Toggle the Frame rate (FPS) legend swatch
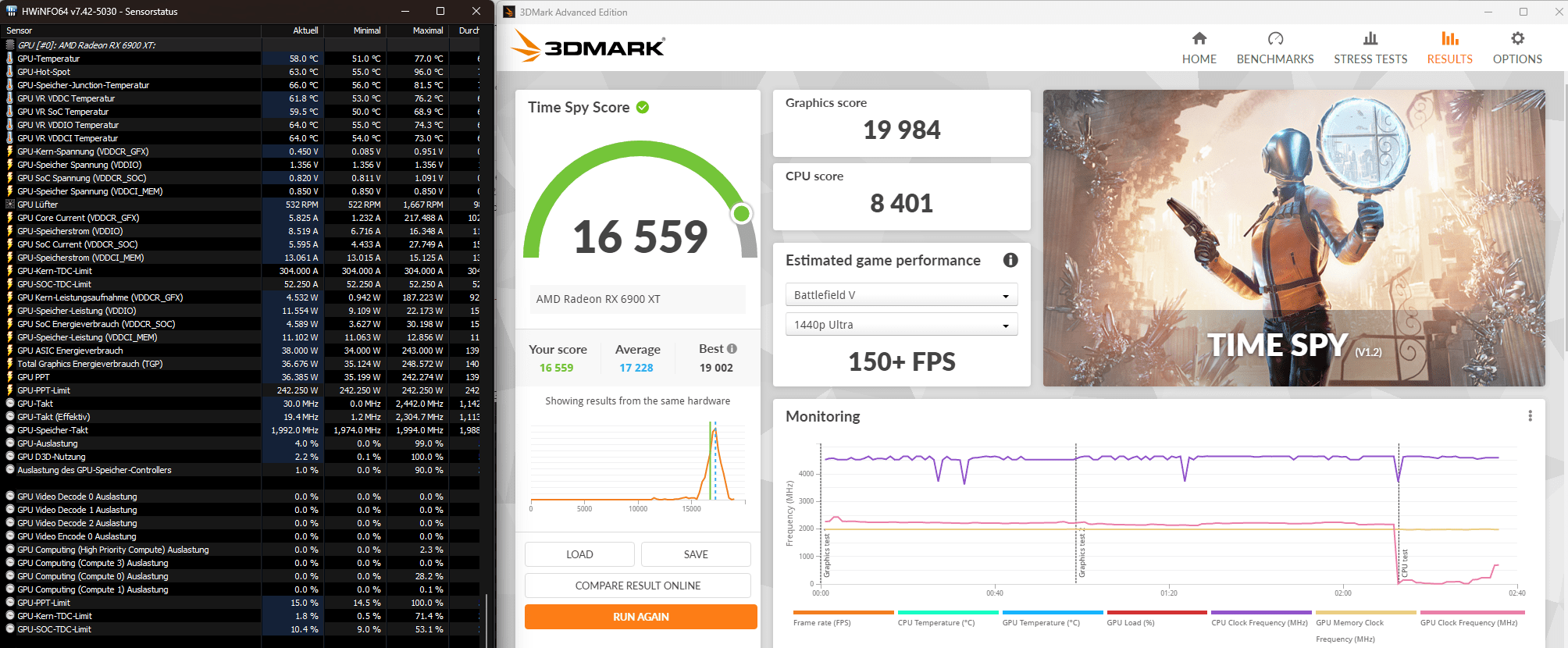Viewport: 1568px width, 648px height. pyautogui.click(x=843, y=612)
